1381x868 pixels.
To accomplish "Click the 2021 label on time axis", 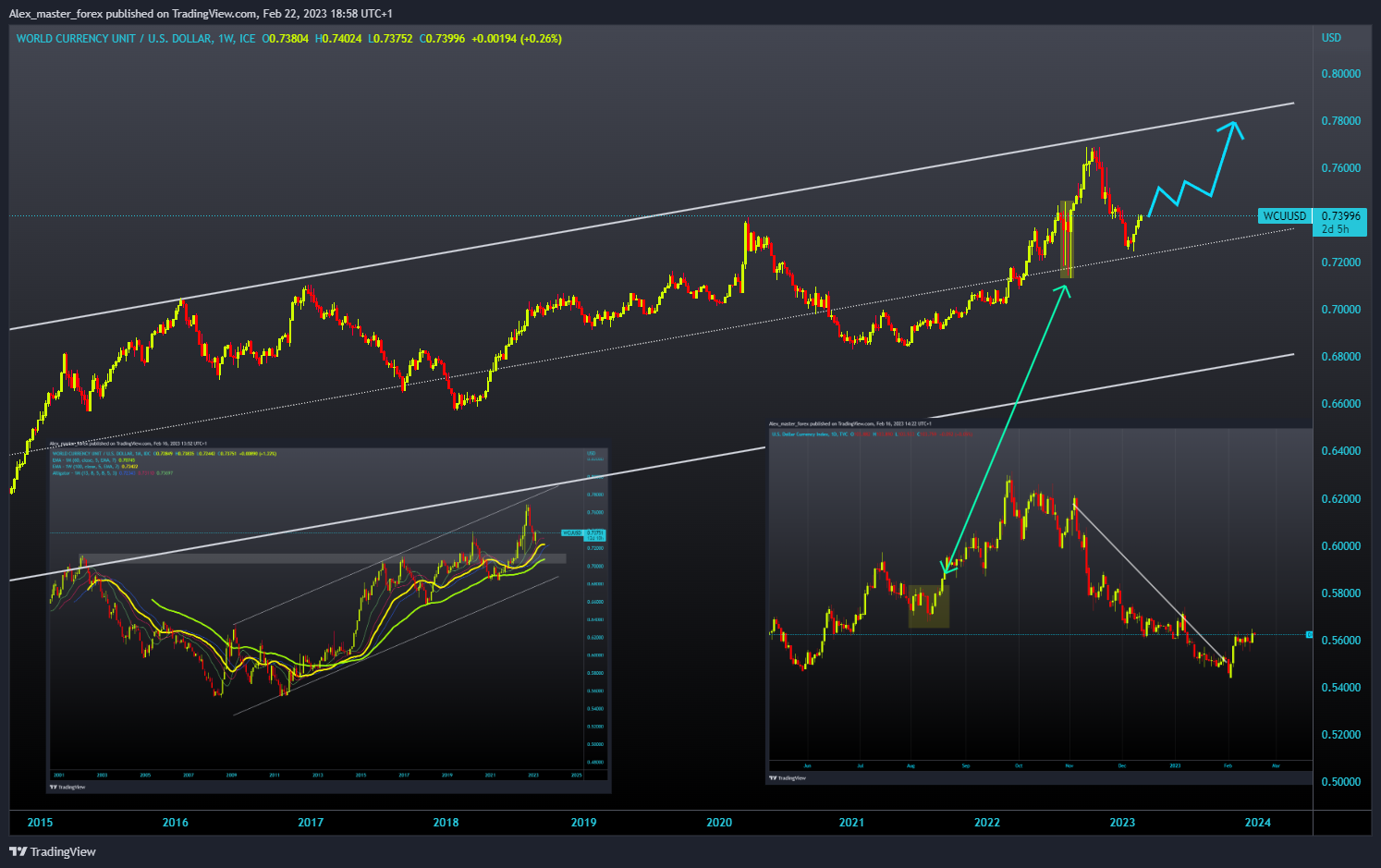I will point(851,823).
